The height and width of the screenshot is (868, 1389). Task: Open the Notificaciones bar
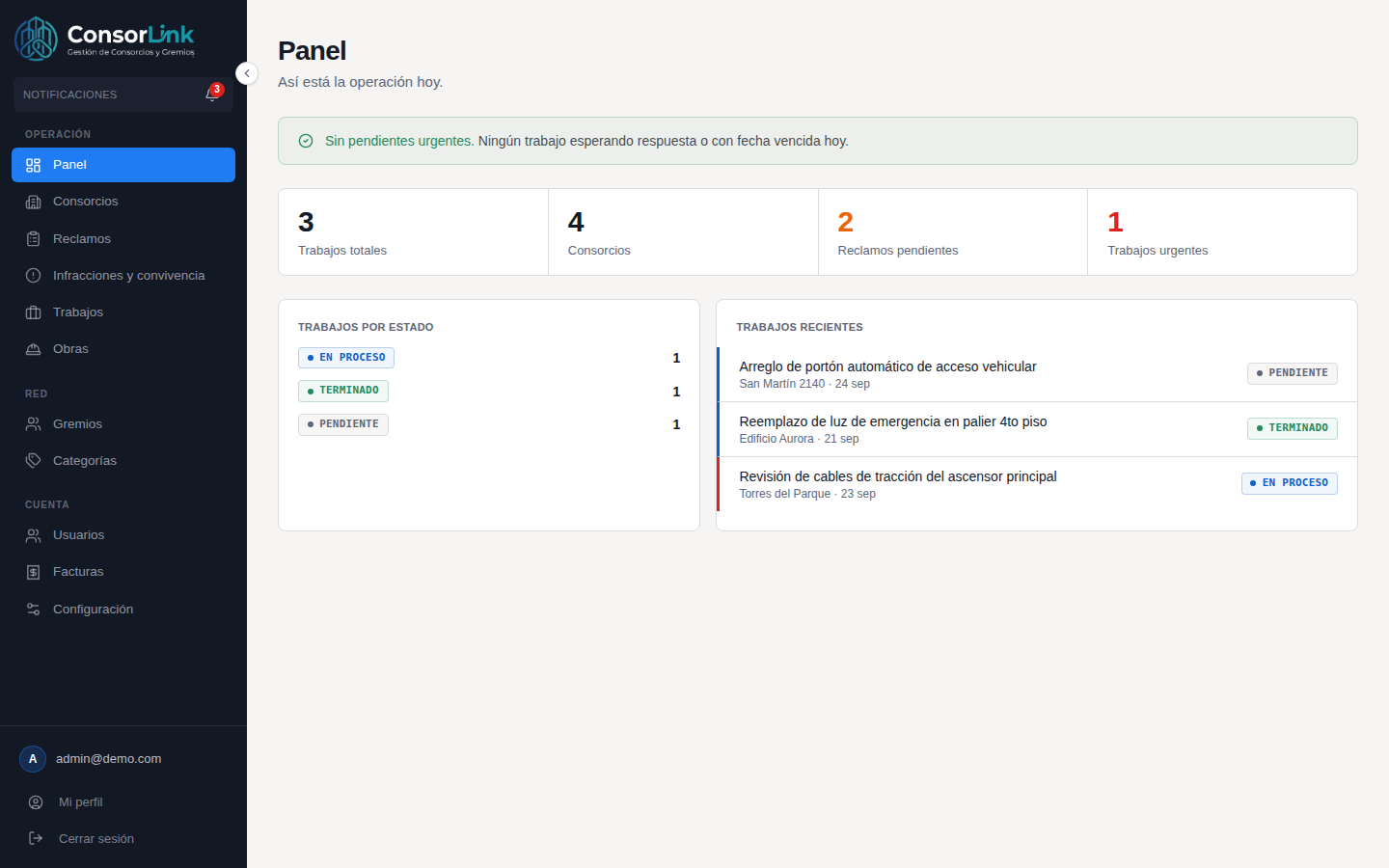(x=123, y=95)
